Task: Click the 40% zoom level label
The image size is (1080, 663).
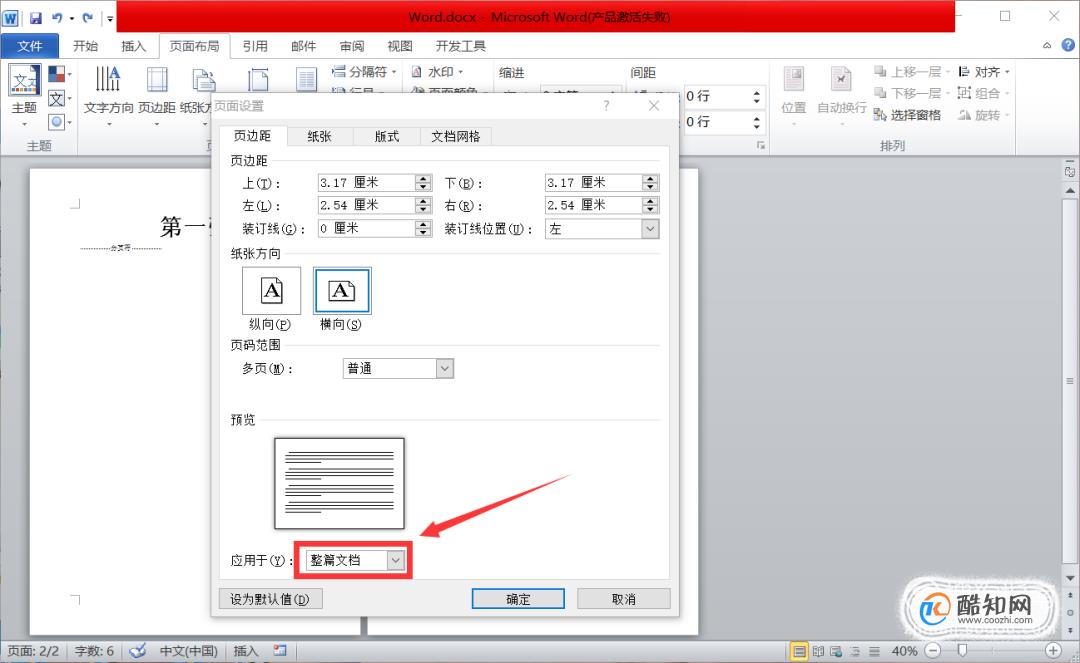Action: [x=904, y=651]
